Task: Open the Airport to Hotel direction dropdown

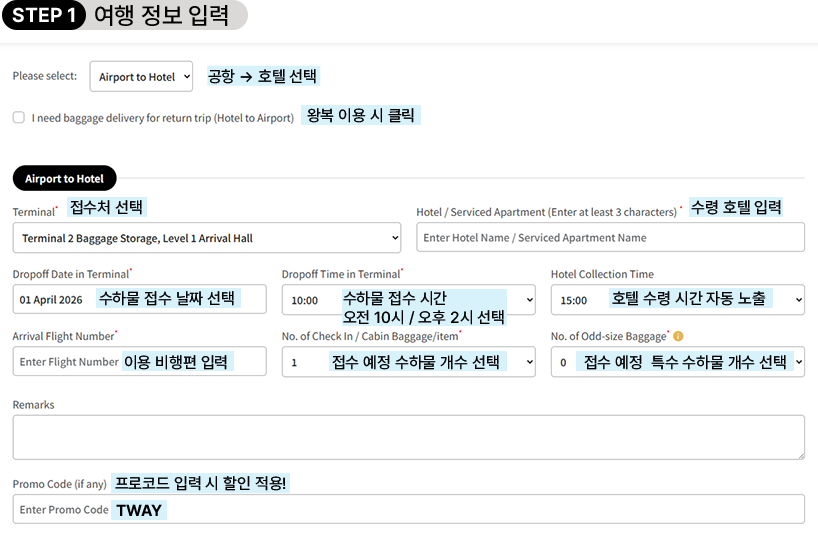Action: pos(141,77)
